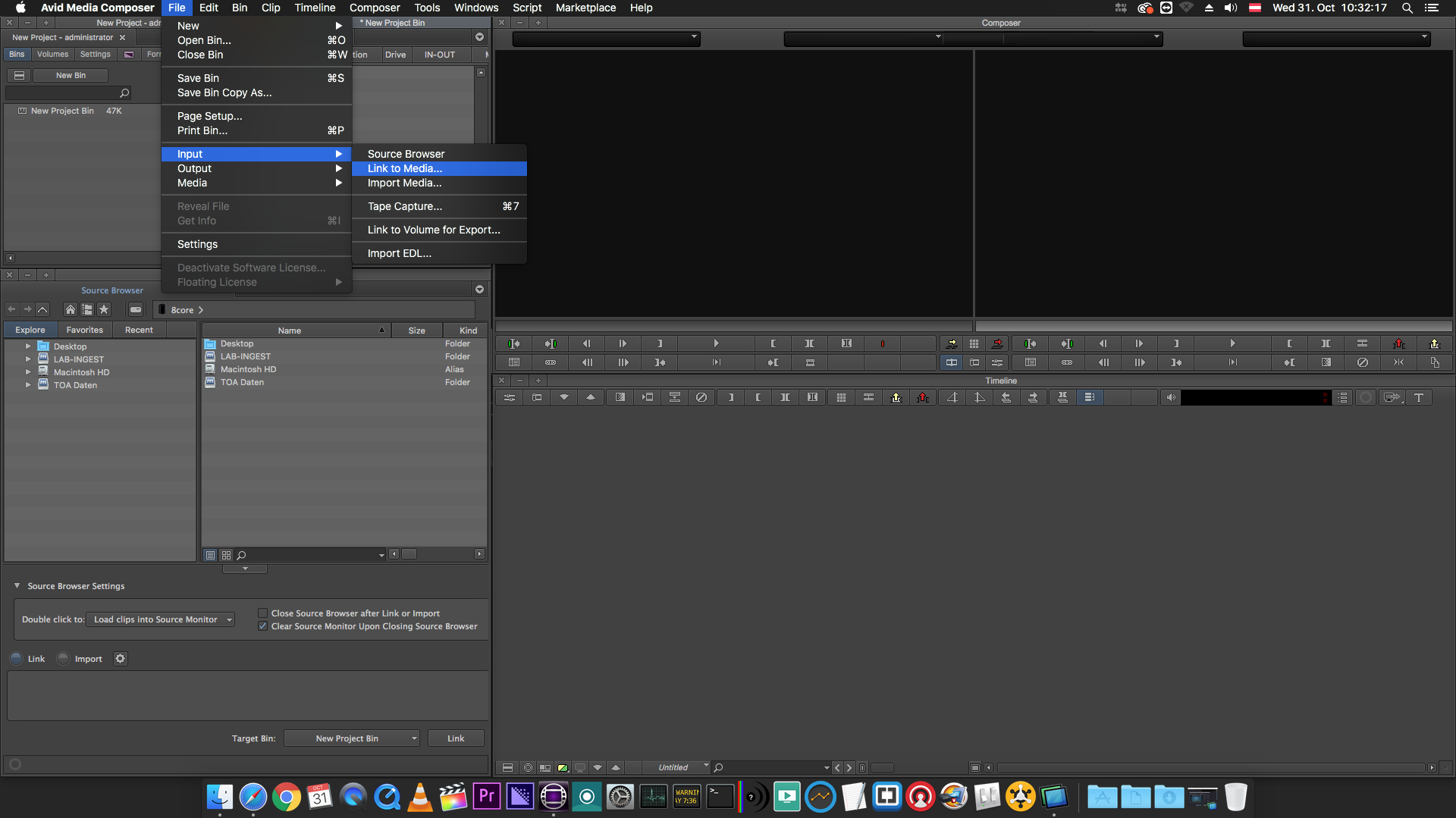Click Play in the record monitor controls
This screenshot has height=818, width=1456.
pyautogui.click(x=1232, y=343)
